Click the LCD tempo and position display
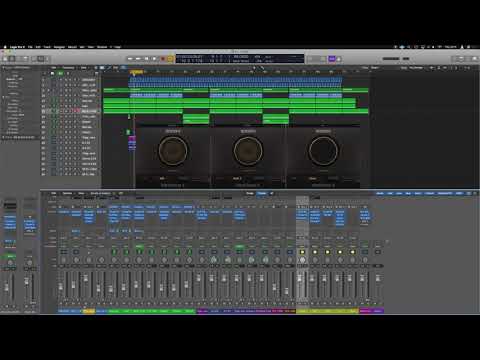This screenshot has width=480, height=360. click(240, 59)
